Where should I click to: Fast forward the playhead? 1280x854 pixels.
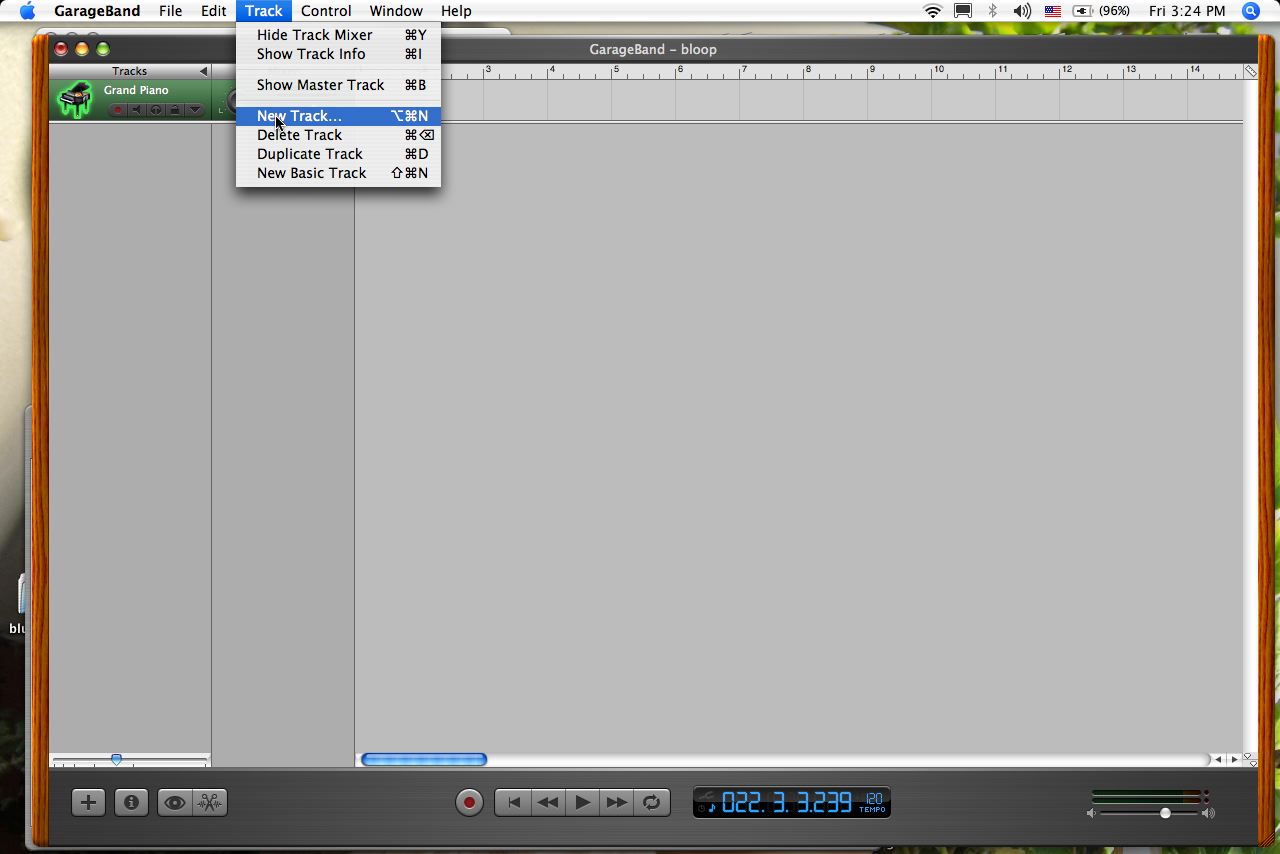(617, 802)
